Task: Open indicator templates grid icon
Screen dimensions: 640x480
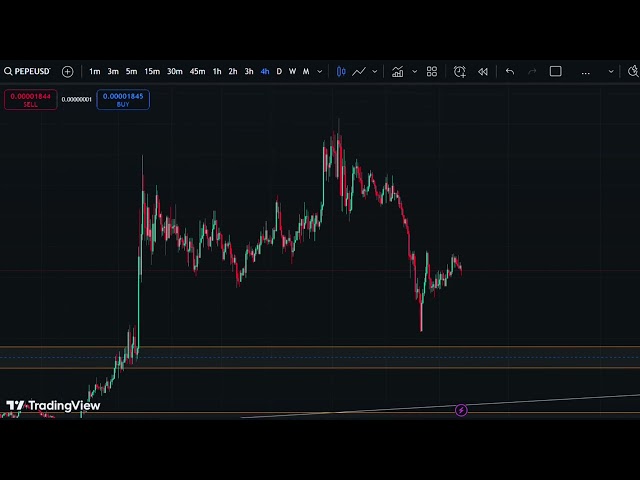Action: (432, 71)
